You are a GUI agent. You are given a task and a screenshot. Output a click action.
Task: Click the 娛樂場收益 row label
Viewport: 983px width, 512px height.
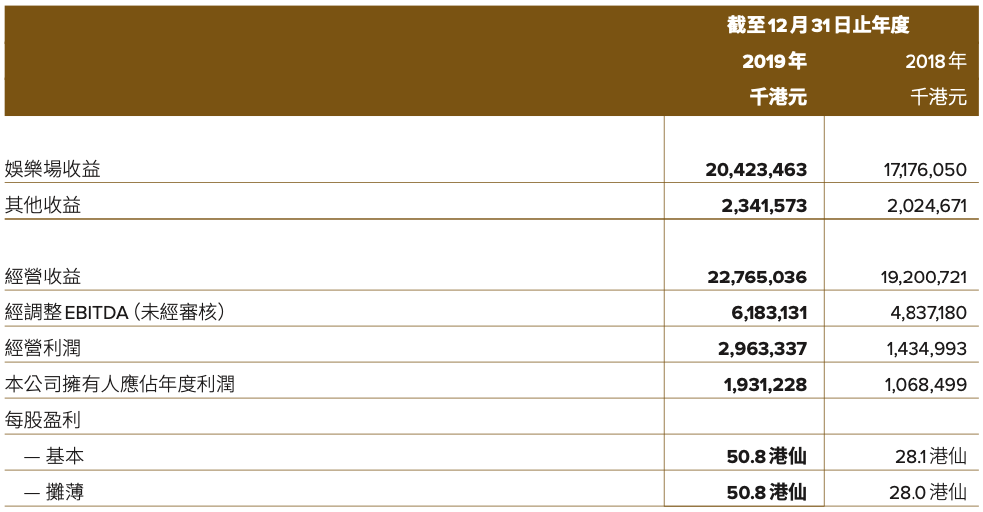pyautogui.click(x=53, y=169)
